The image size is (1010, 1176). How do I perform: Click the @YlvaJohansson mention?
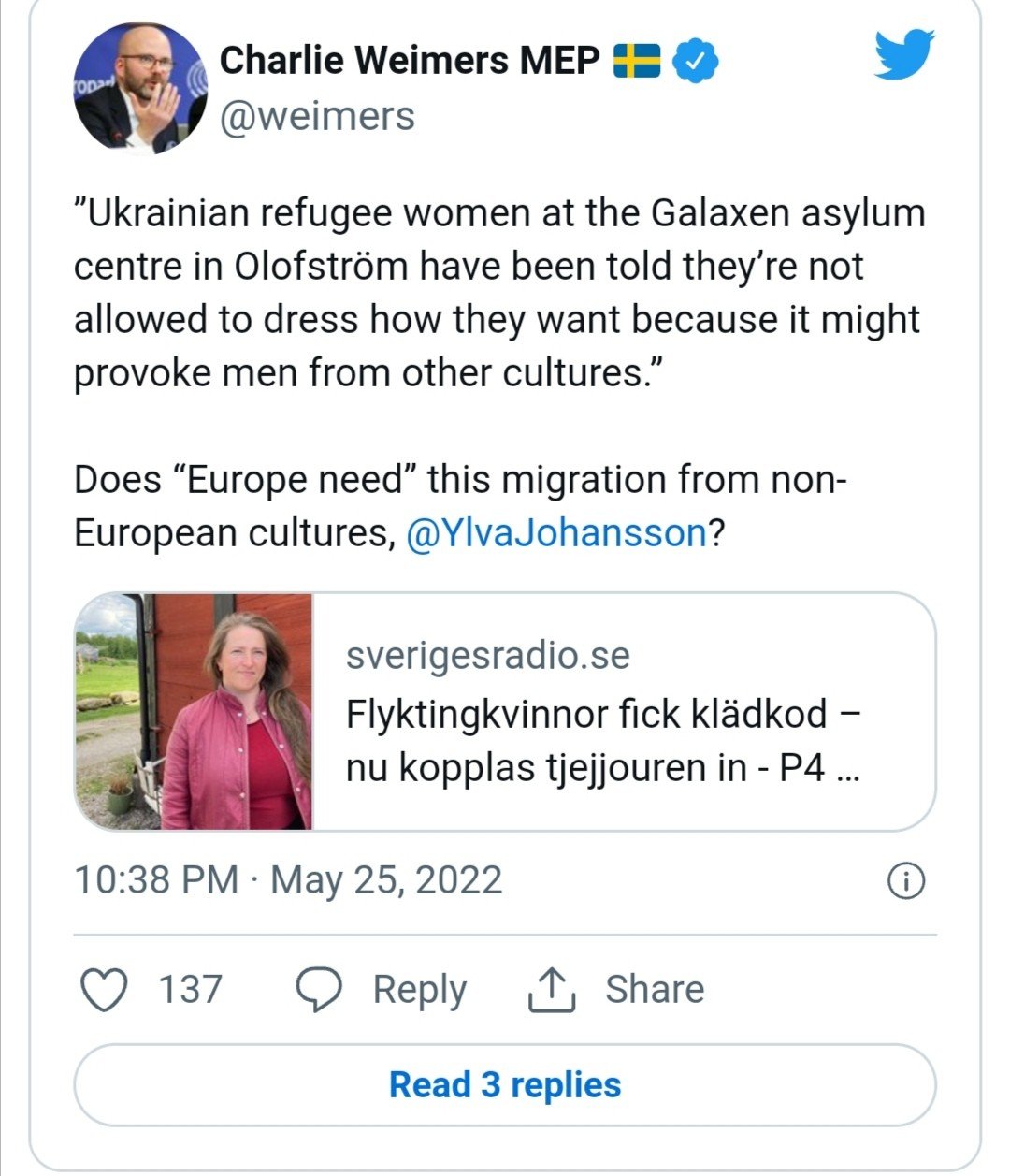556,533
